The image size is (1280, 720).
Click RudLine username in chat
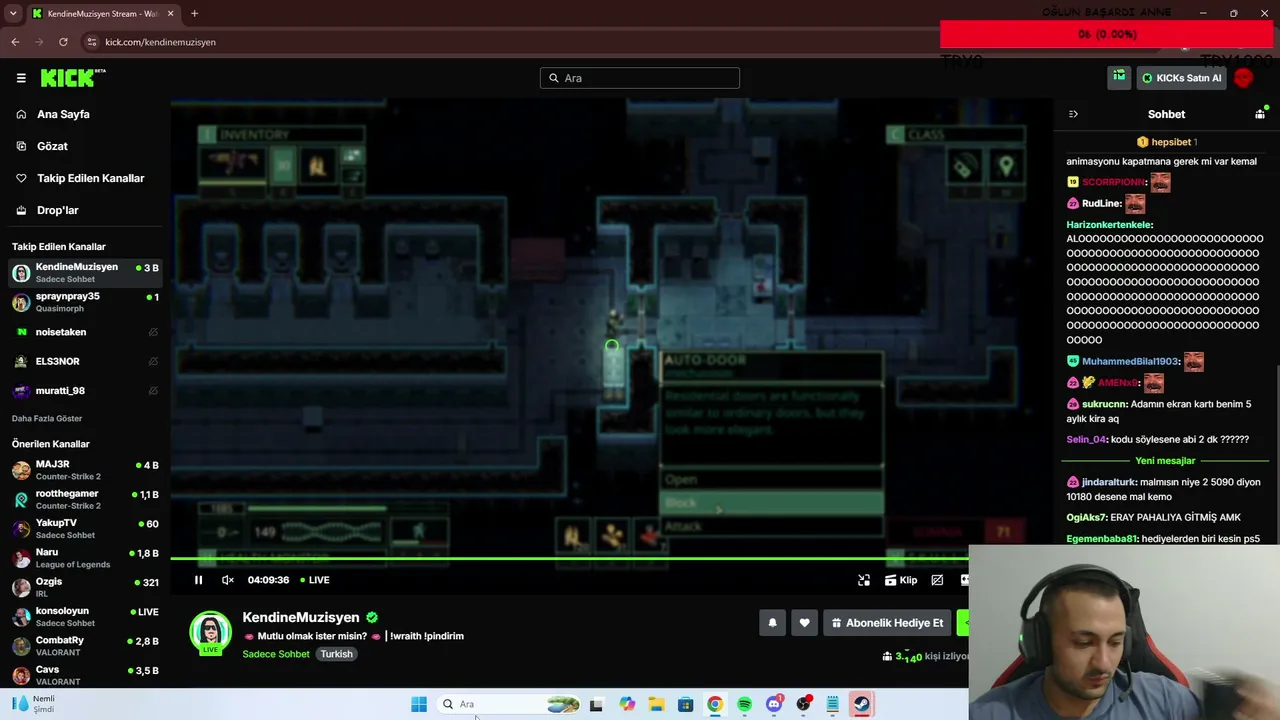point(1101,203)
